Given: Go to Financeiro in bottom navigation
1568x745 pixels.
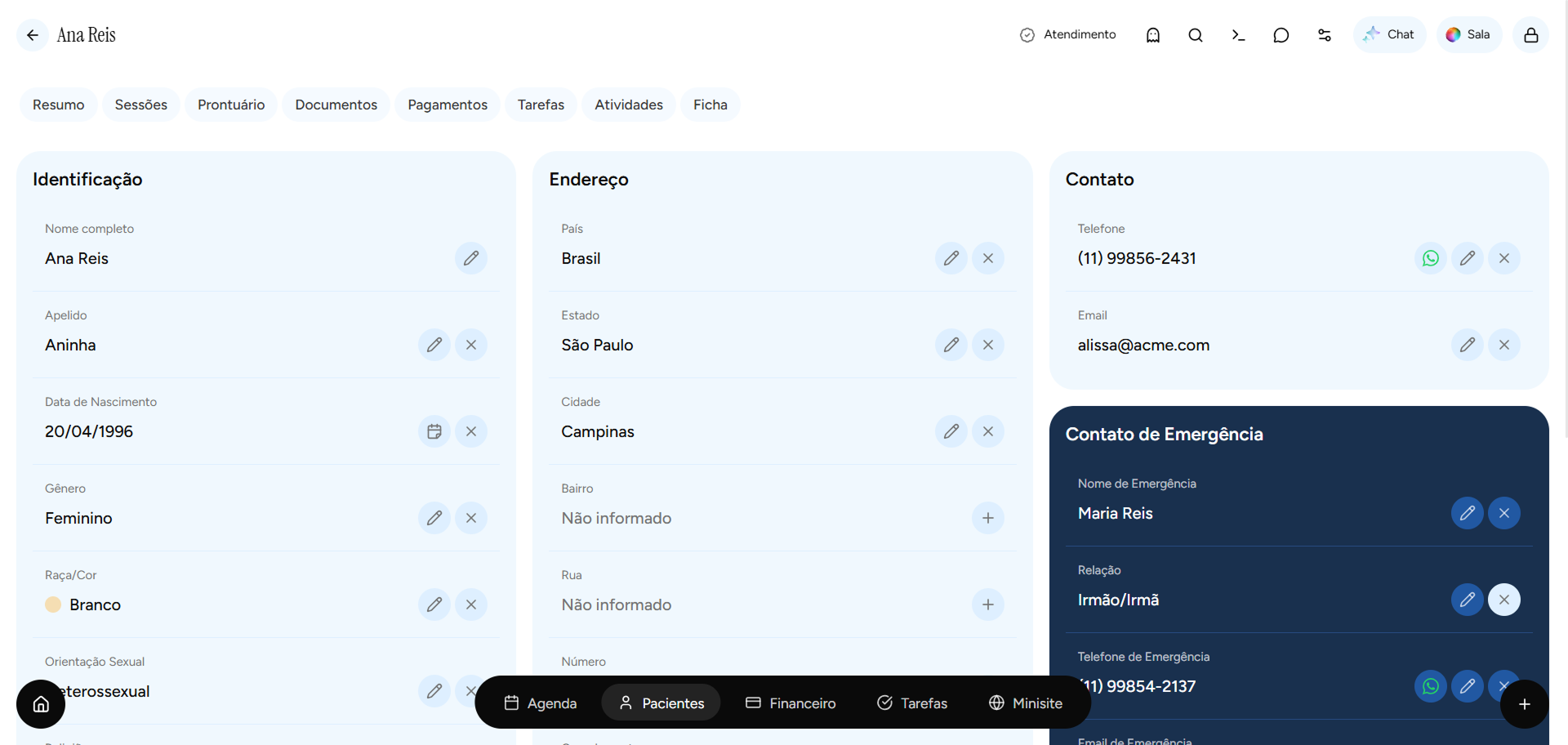Looking at the screenshot, I should 791,703.
